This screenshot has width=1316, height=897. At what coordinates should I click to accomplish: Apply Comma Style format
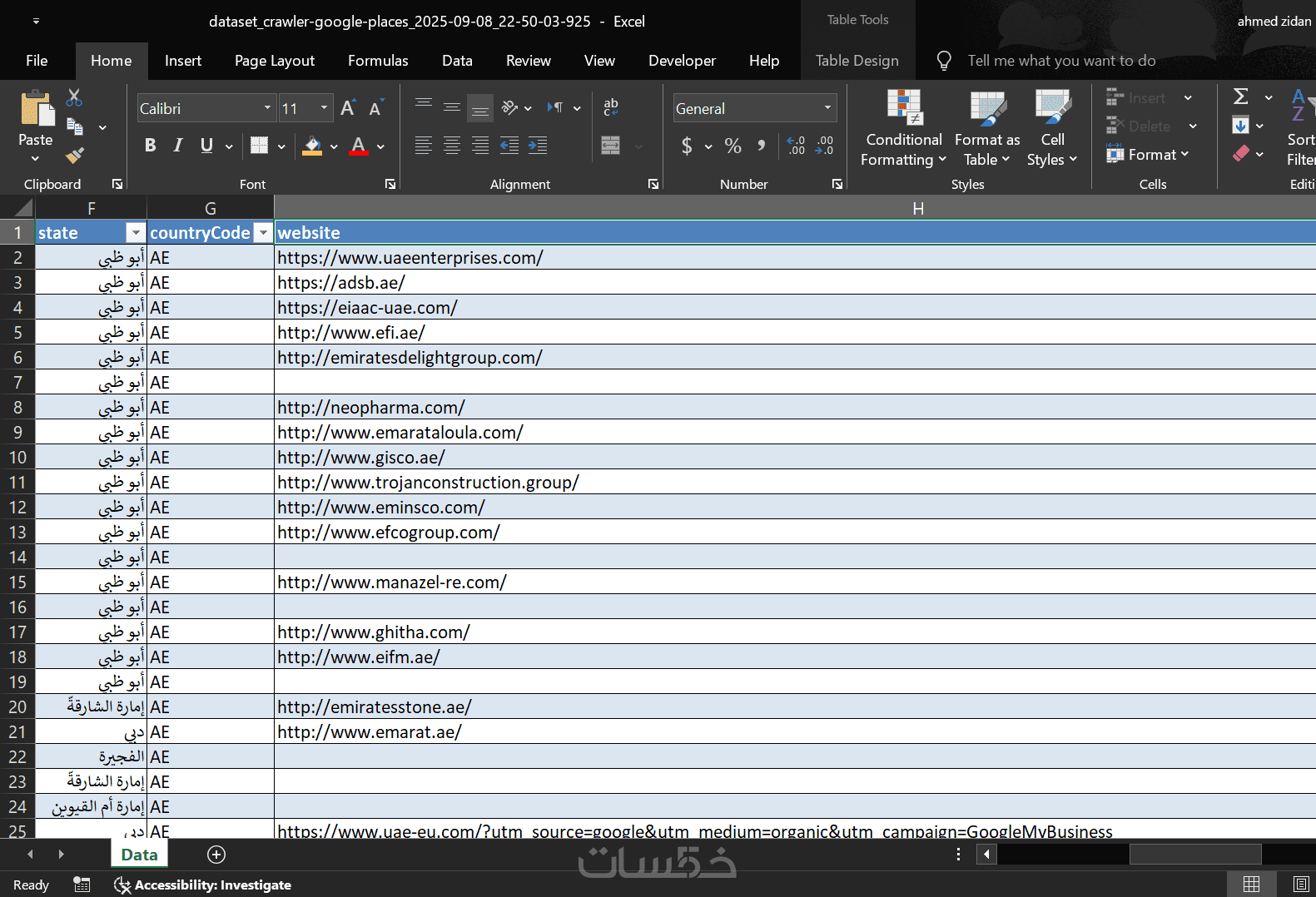[x=761, y=146]
